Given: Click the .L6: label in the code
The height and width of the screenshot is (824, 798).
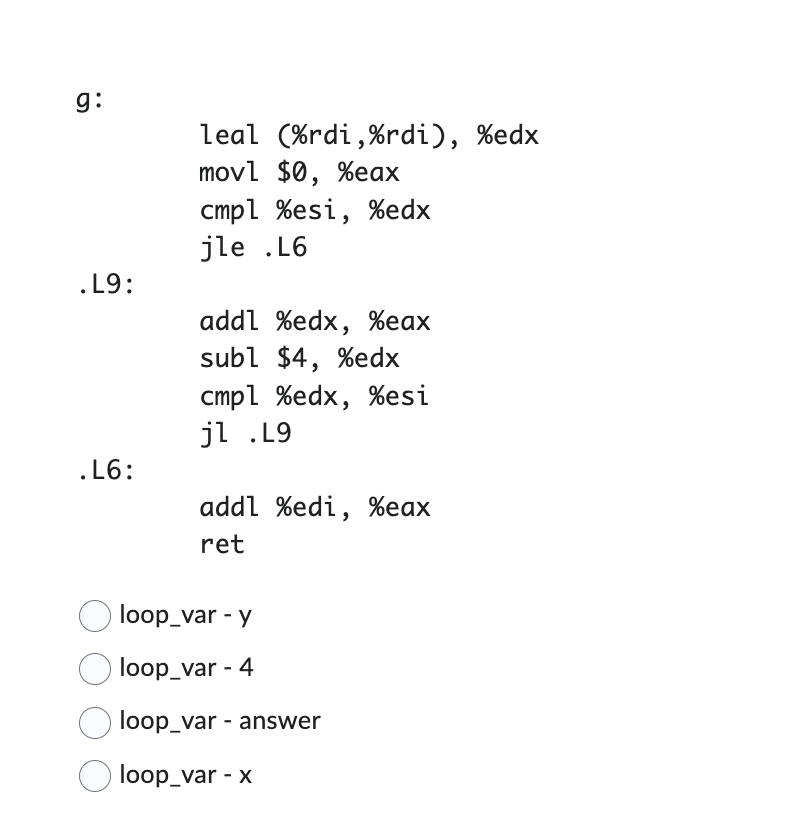Looking at the screenshot, I should pyautogui.click(x=106, y=470).
